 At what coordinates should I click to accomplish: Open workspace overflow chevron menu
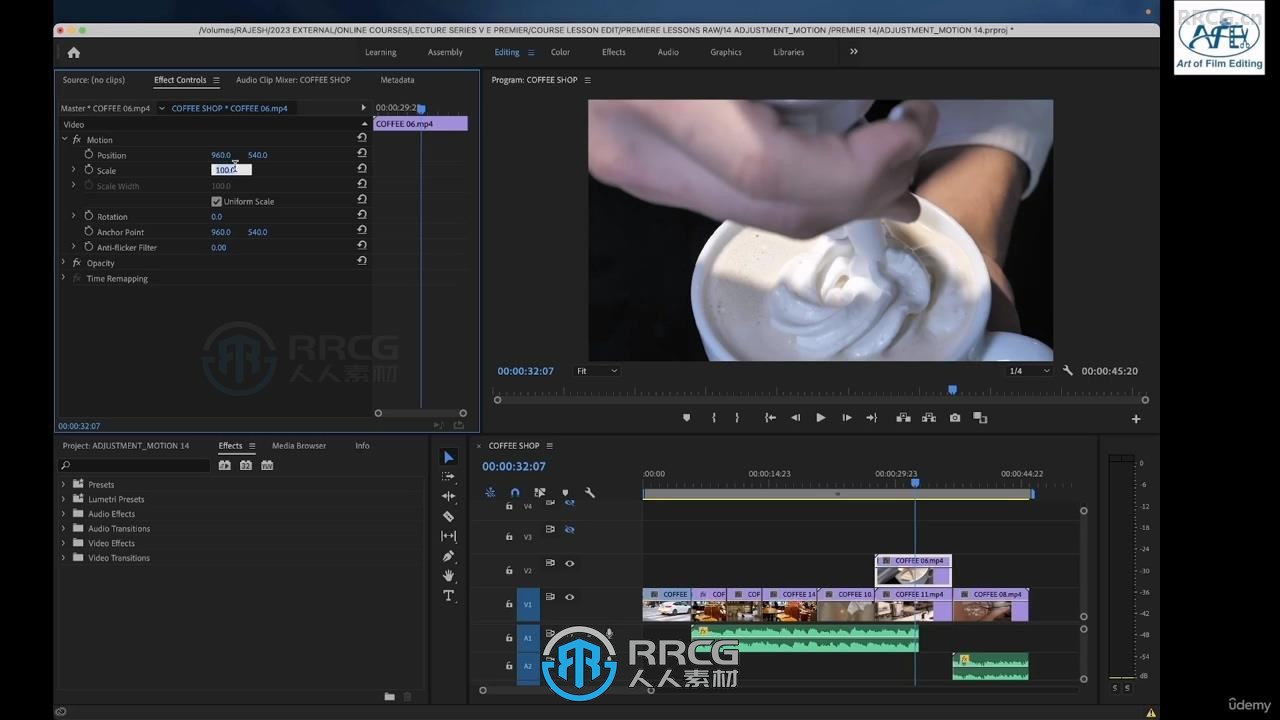[x=854, y=52]
